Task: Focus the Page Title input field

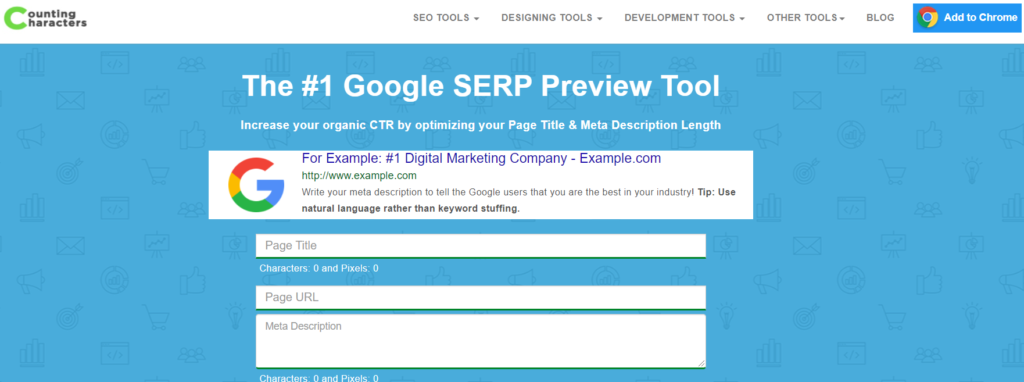Action: click(481, 246)
